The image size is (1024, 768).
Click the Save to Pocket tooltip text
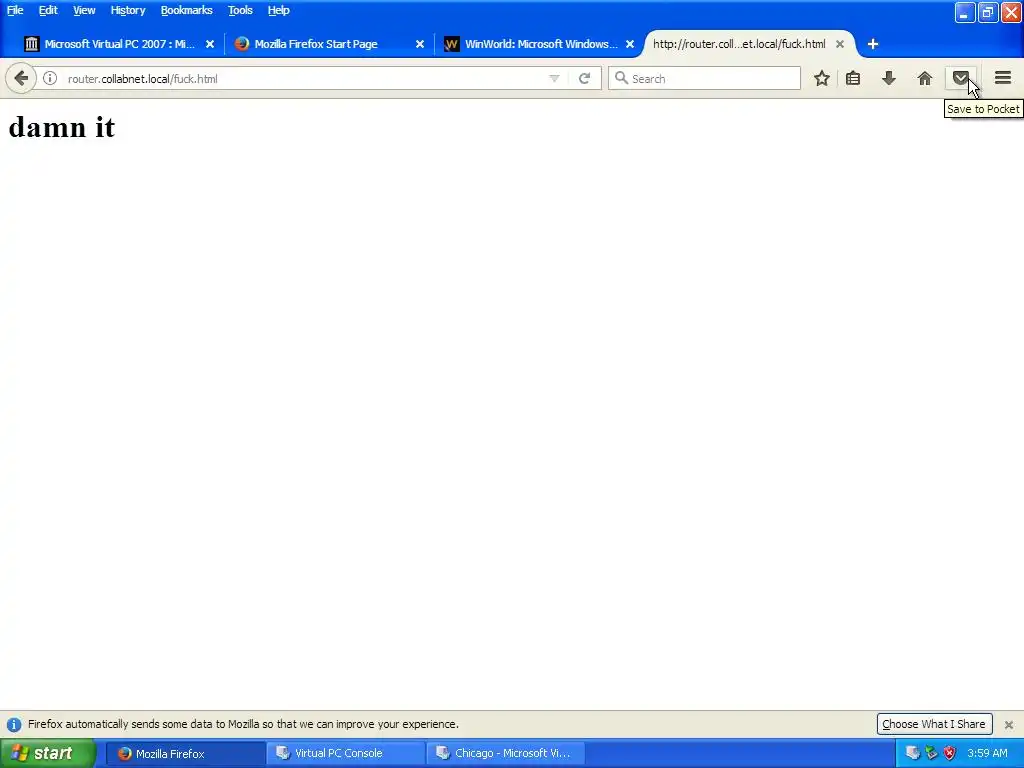983,109
